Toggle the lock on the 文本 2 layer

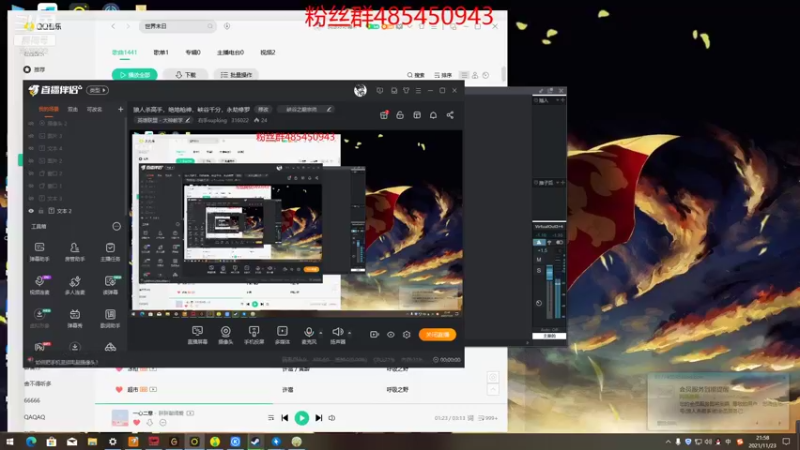[41, 211]
